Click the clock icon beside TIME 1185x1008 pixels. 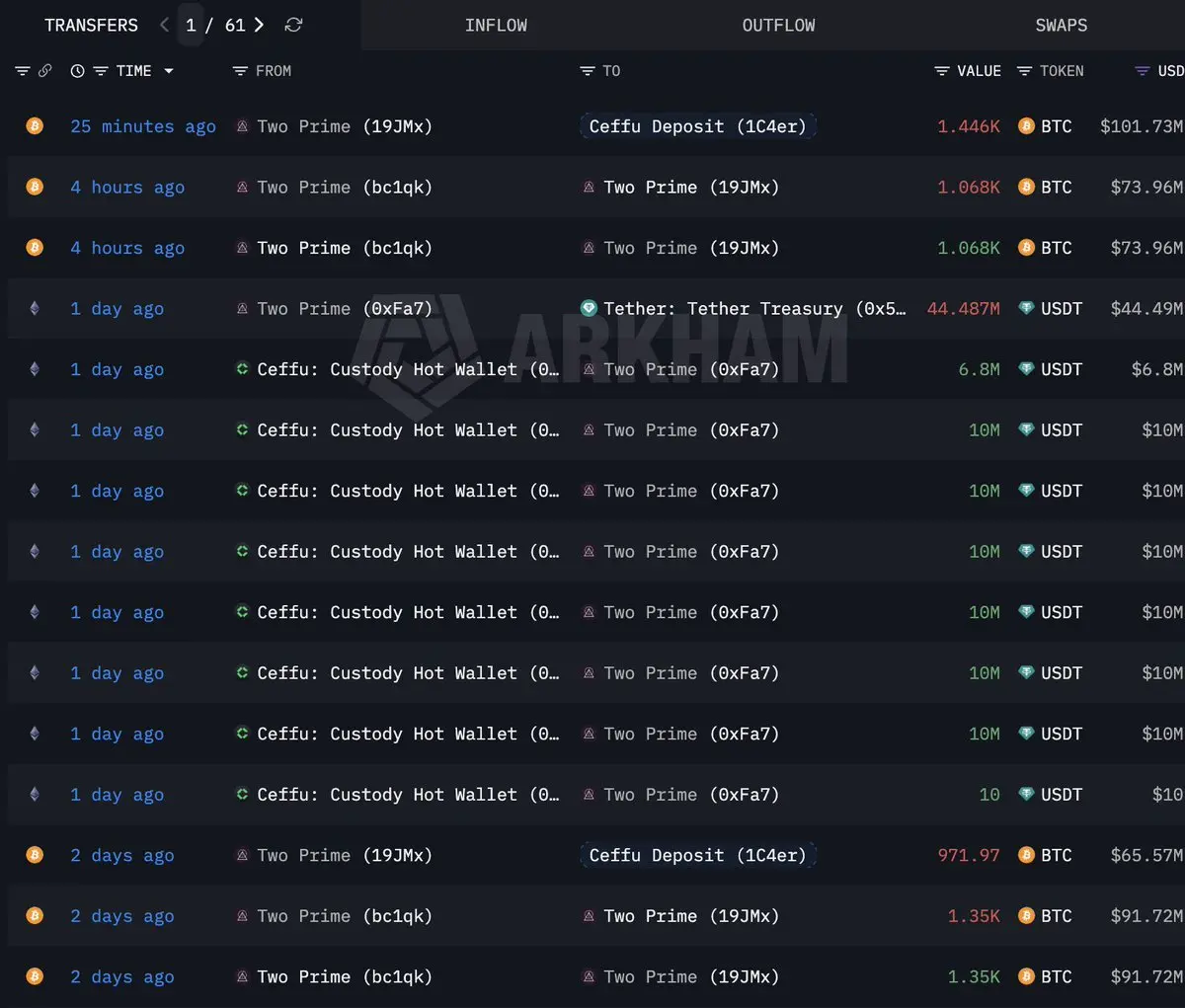coord(78,71)
